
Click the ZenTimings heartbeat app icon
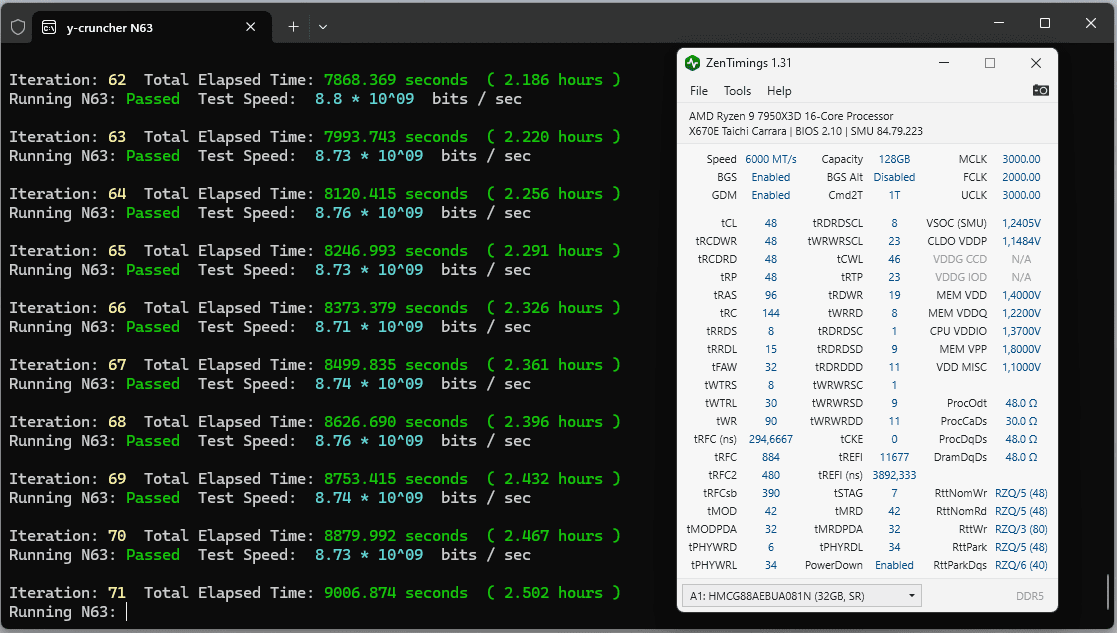[692, 63]
